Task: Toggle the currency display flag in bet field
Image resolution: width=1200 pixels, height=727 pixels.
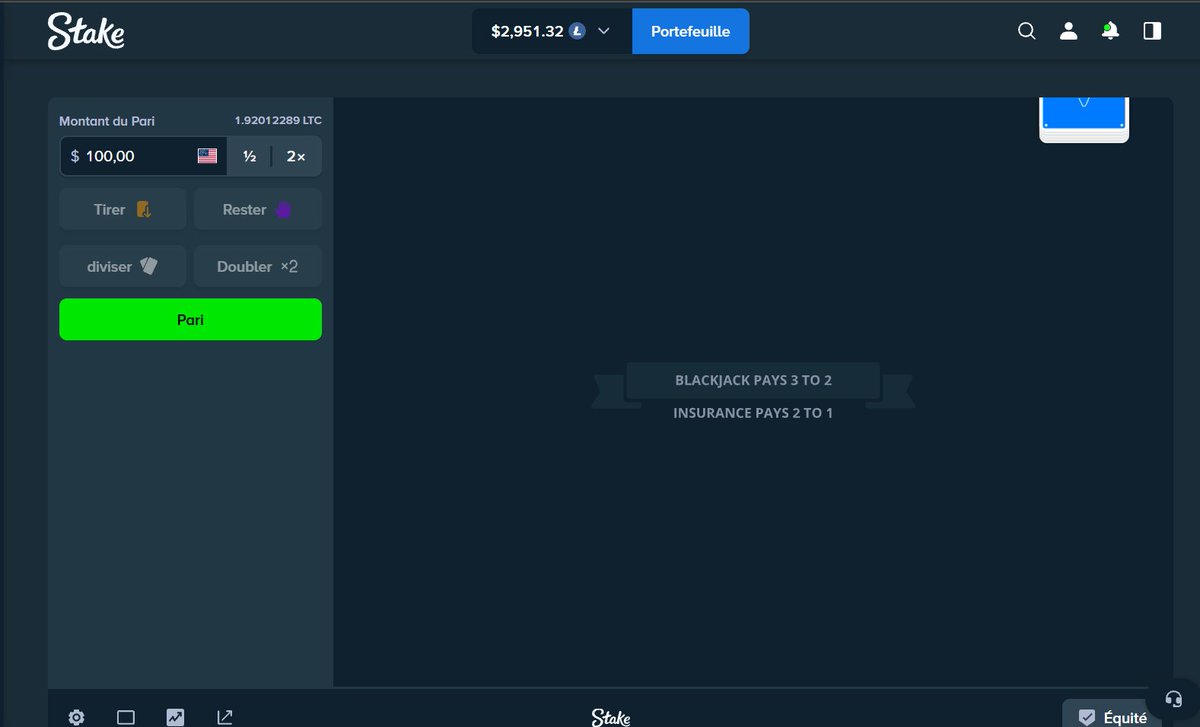Action: click(x=207, y=155)
